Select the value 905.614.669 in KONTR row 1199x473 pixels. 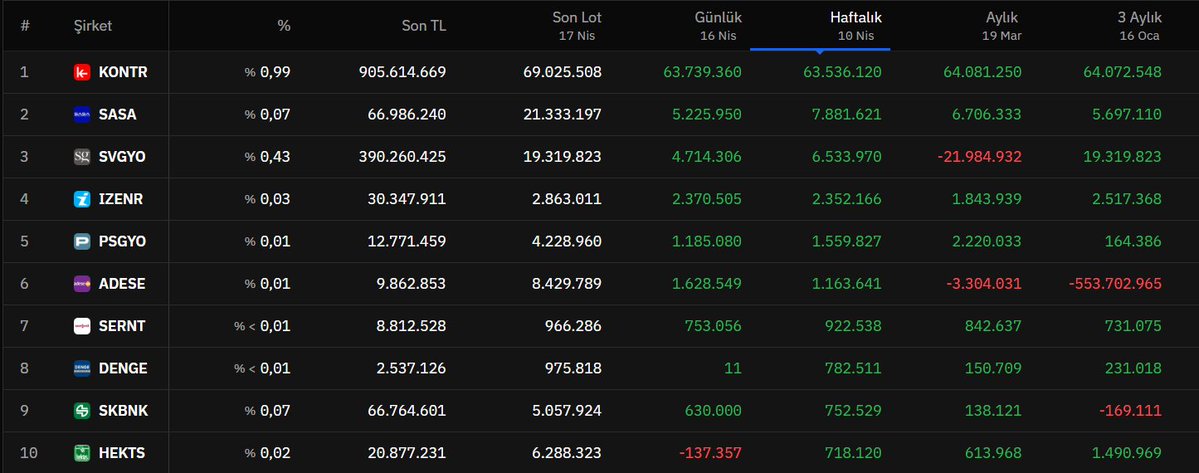tap(402, 73)
